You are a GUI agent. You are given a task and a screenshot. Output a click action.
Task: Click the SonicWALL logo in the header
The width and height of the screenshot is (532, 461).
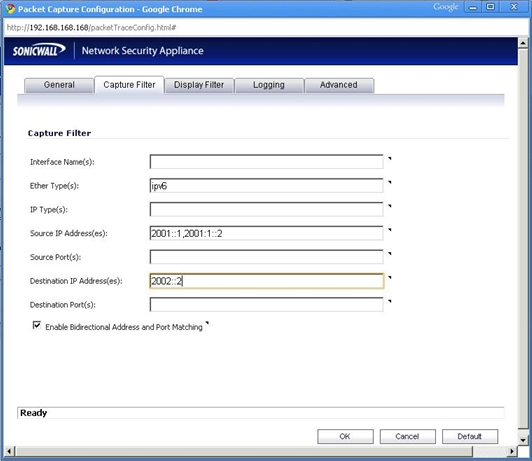pos(39,51)
